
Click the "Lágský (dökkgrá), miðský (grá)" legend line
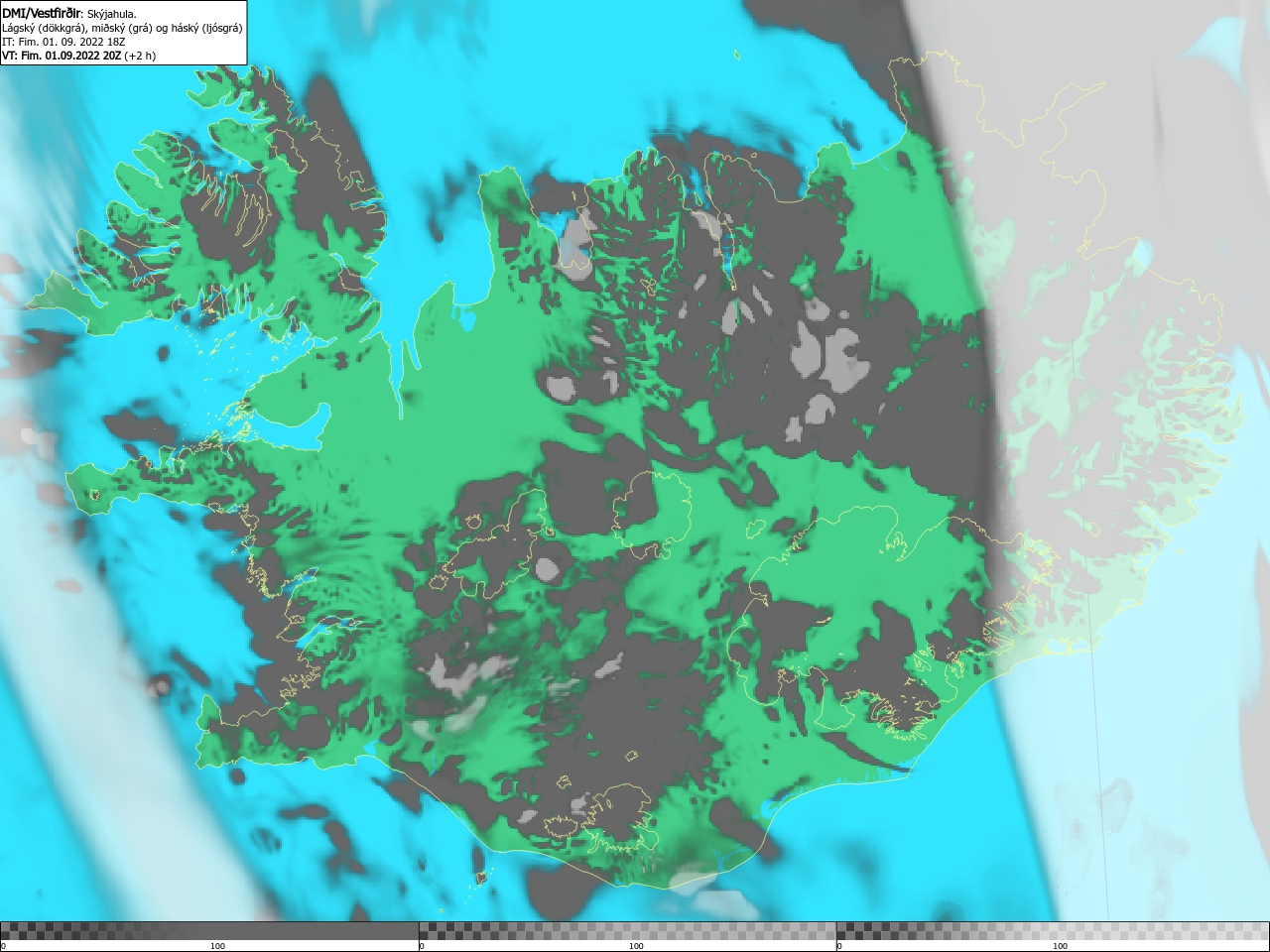point(122,28)
